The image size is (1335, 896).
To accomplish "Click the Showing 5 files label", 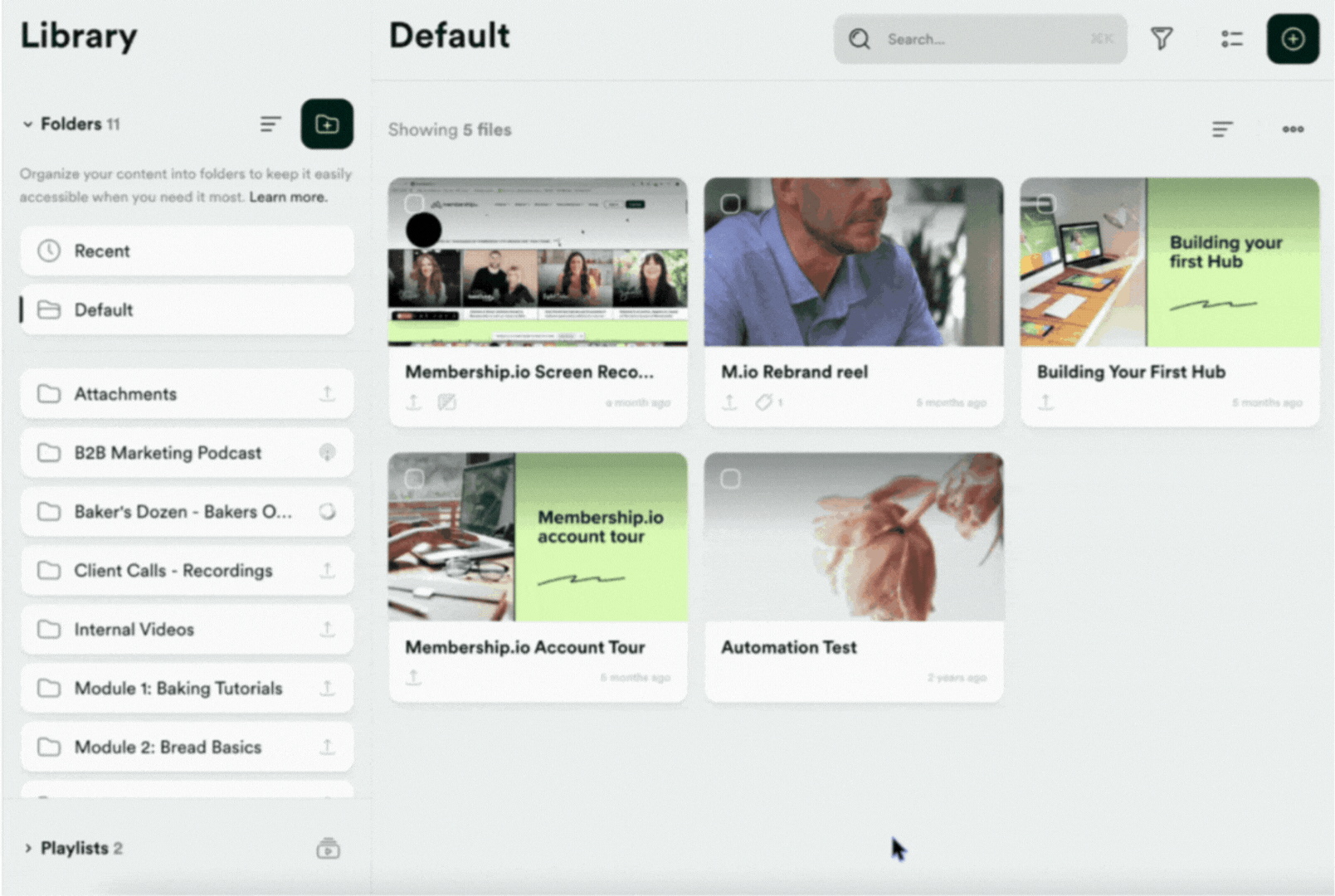I will click(450, 129).
